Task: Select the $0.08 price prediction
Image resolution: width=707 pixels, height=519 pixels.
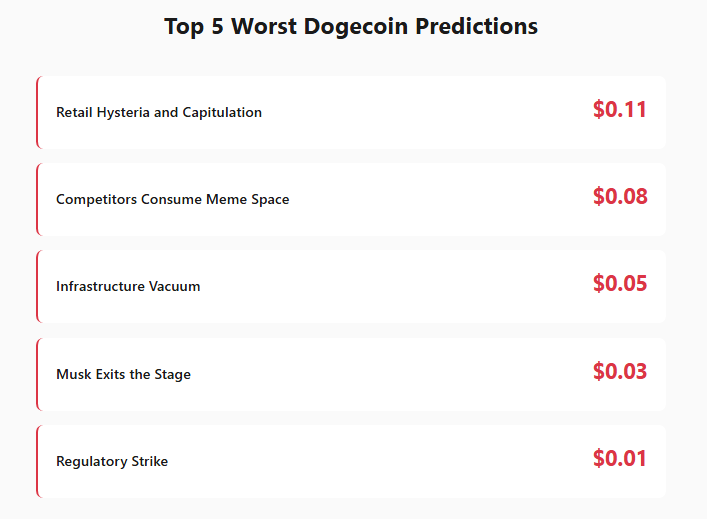Action: pos(619,197)
